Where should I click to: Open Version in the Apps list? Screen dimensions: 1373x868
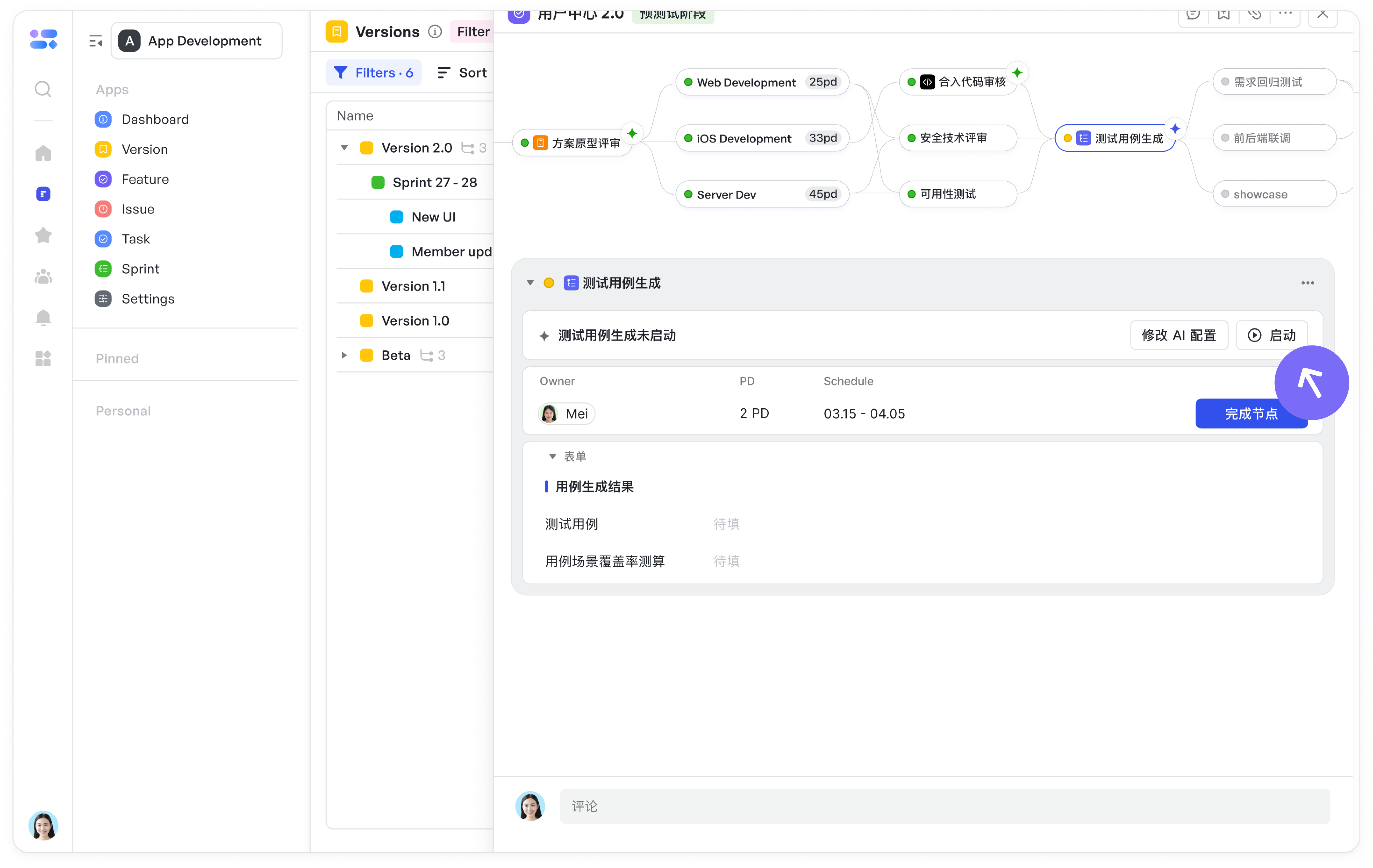132,149
